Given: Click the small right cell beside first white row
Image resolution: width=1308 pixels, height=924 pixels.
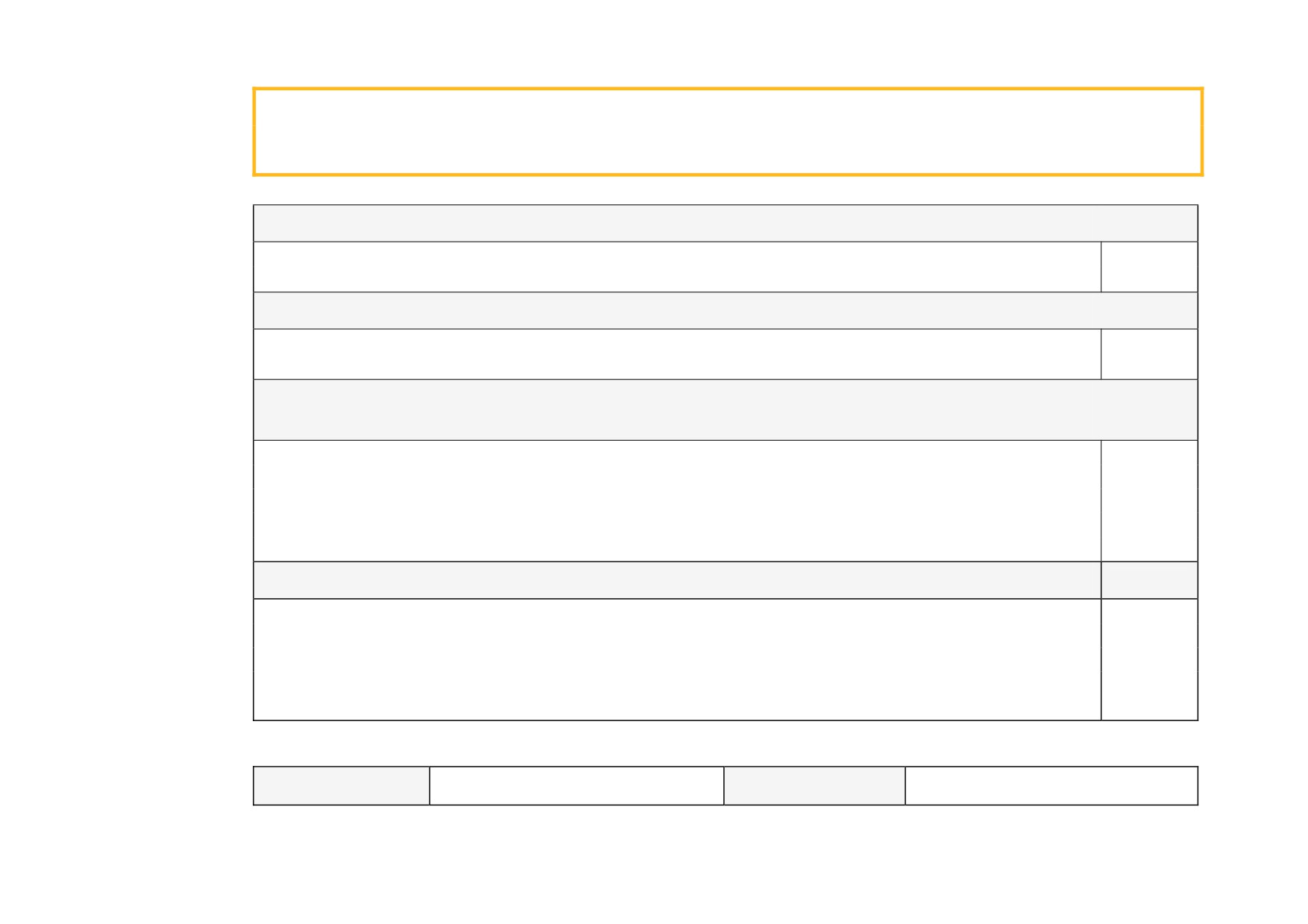Looking at the screenshot, I should pyautogui.click(x=1149, y=266).
